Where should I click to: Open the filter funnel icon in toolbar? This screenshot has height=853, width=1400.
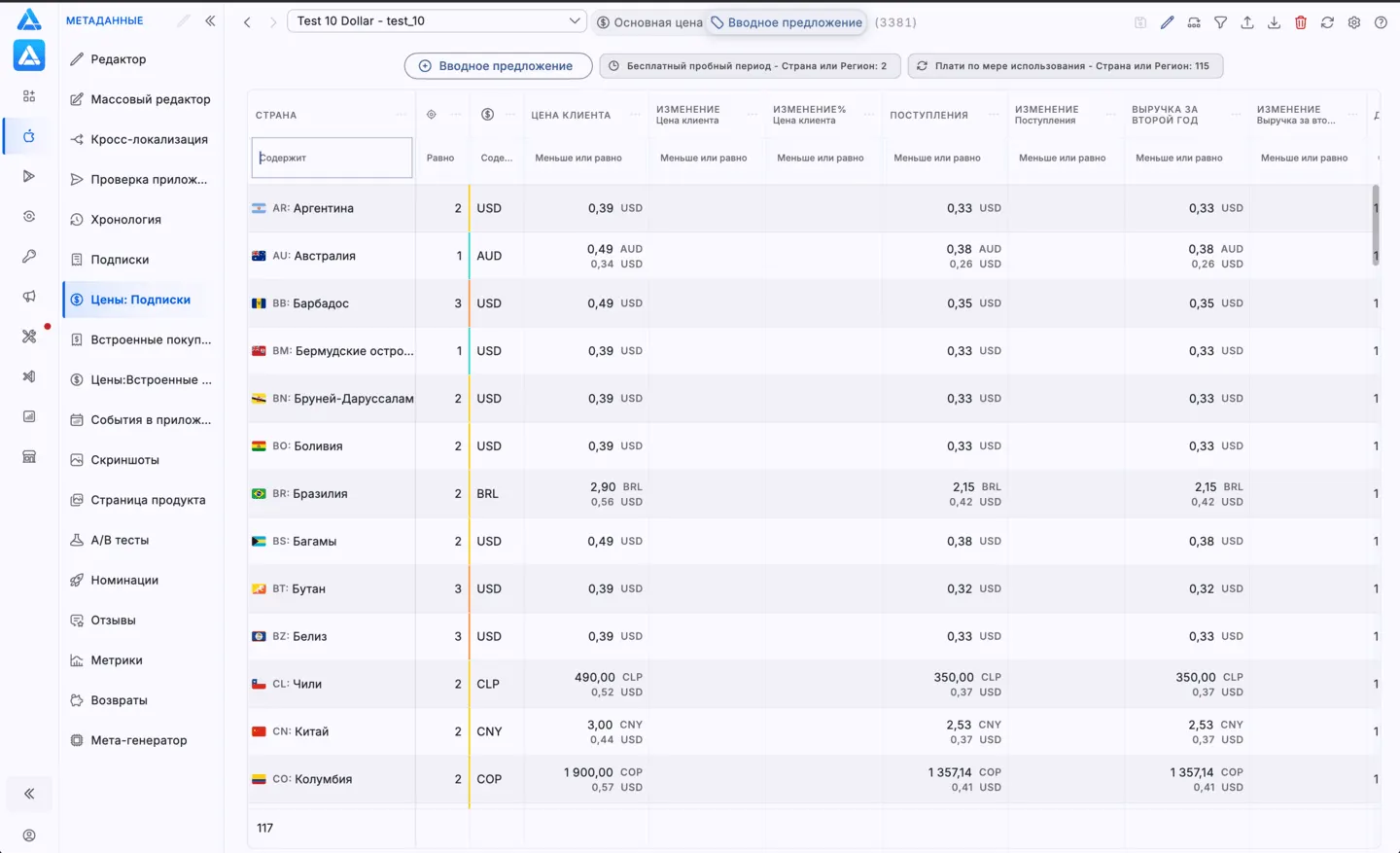click(1220, 22)
